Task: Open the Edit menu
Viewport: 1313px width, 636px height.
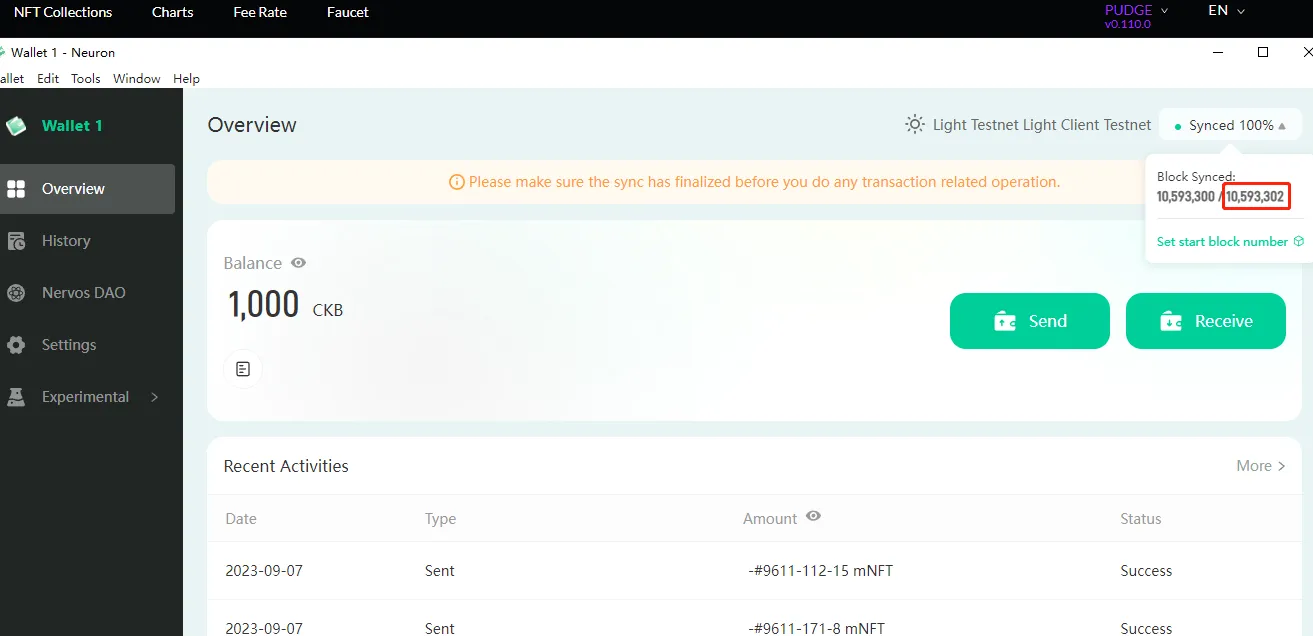Action: coord(48,78)
